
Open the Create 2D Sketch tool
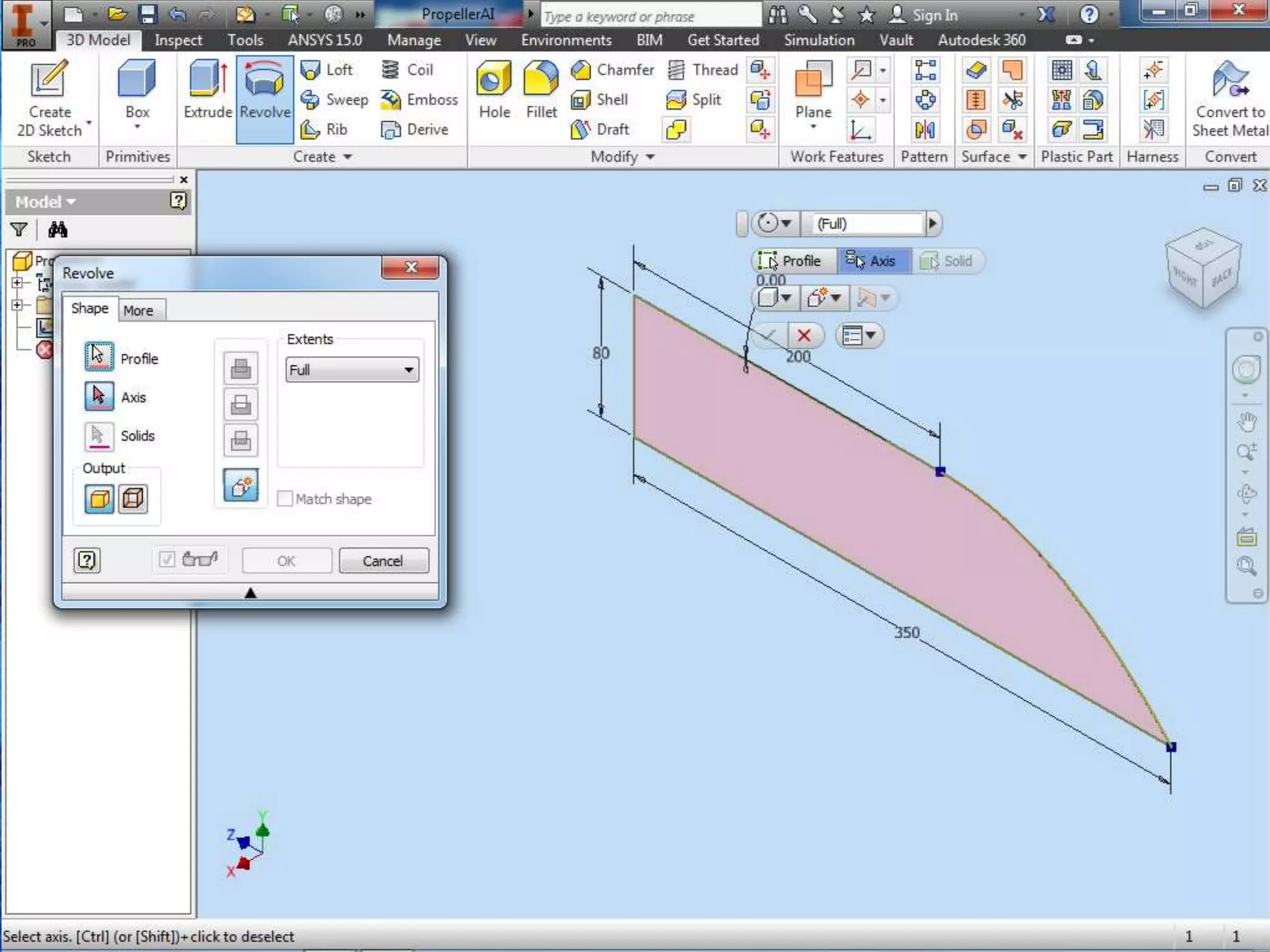(49, 79)
